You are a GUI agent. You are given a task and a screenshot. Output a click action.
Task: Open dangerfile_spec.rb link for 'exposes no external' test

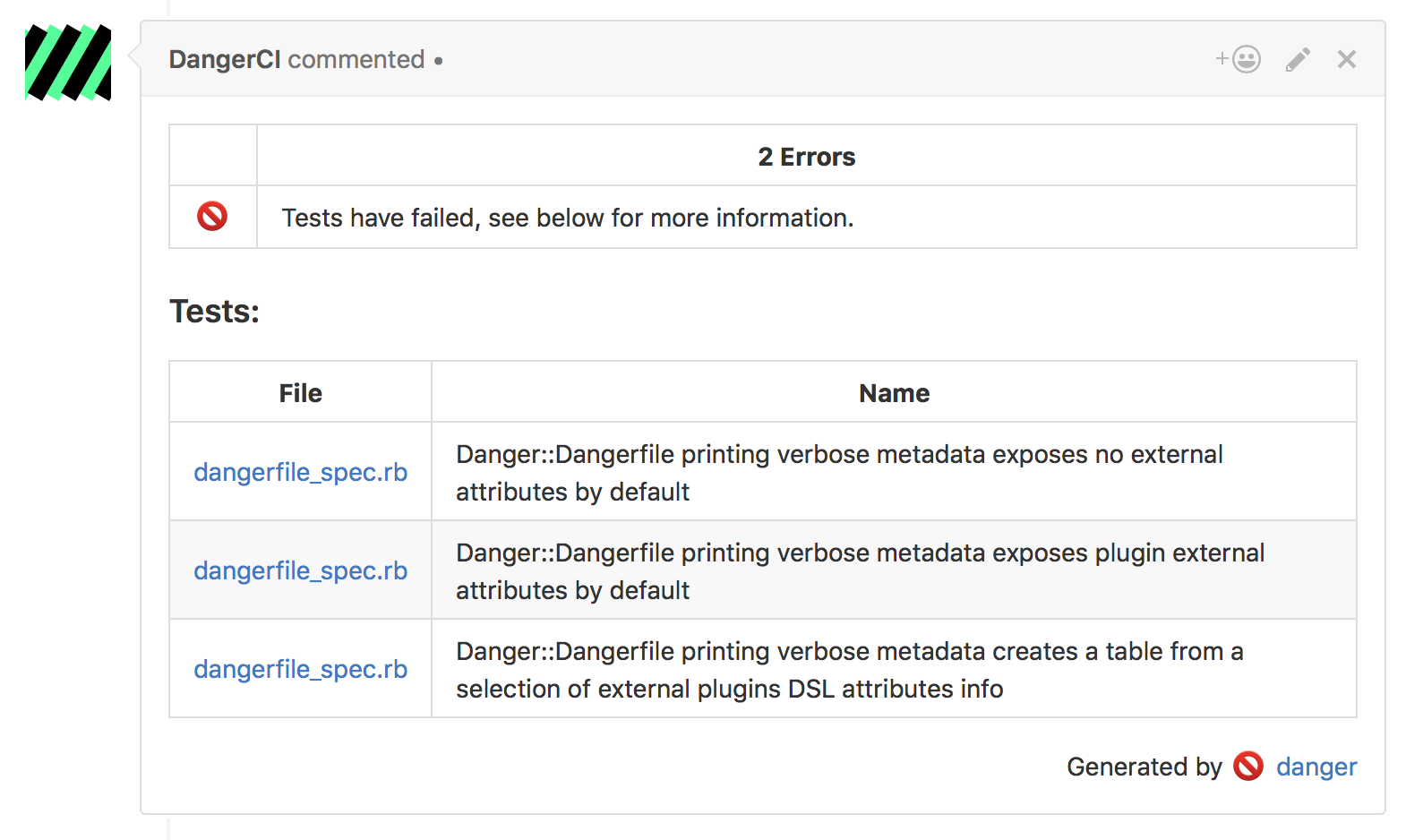[x=301, y=472]
